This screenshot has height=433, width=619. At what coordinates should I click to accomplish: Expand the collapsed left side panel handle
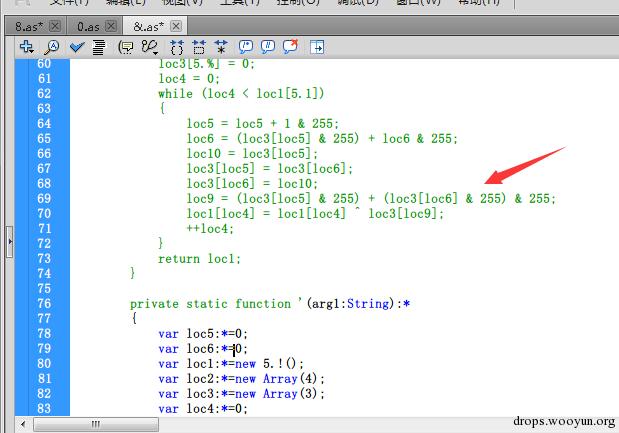coord(9,241)
